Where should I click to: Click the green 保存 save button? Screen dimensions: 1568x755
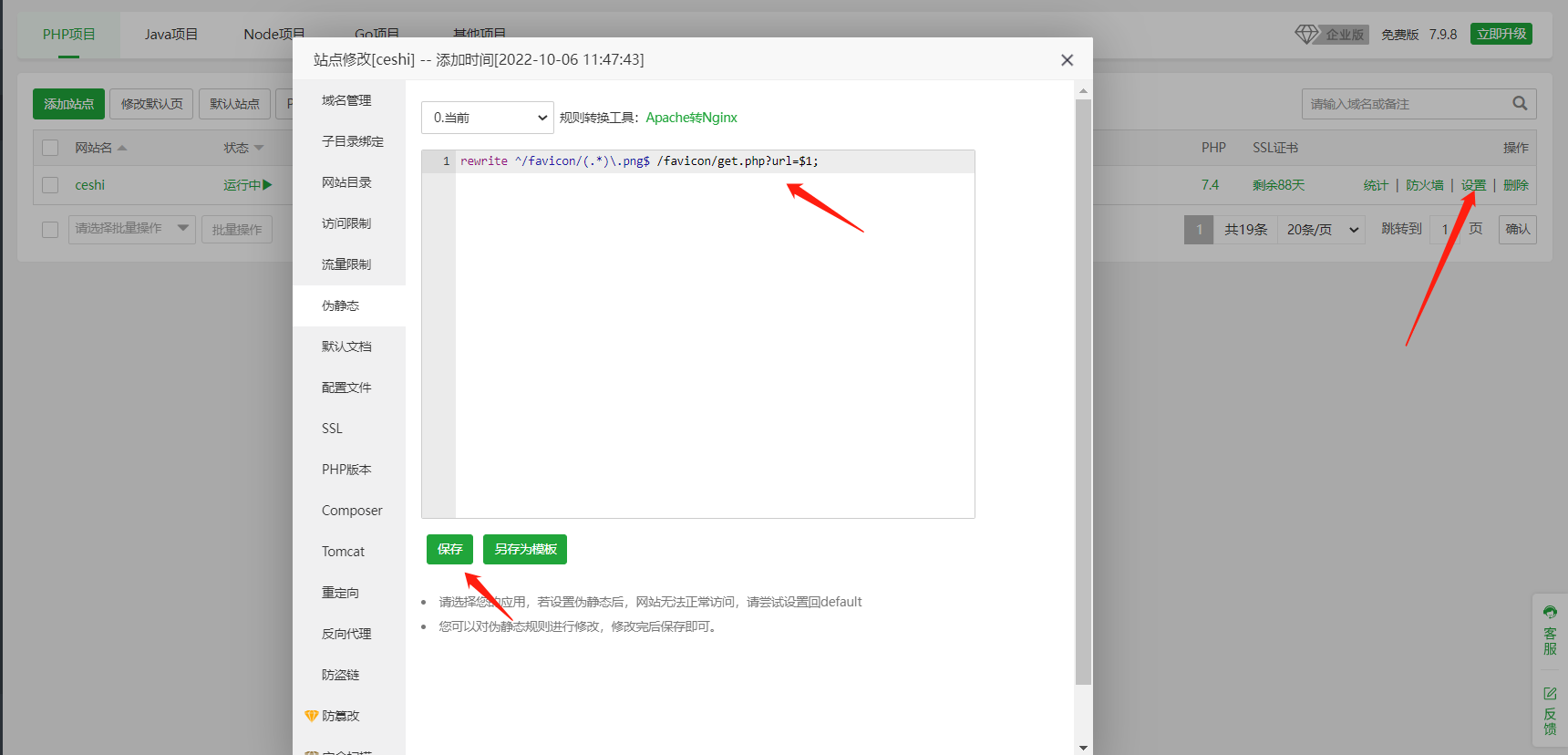449,549
